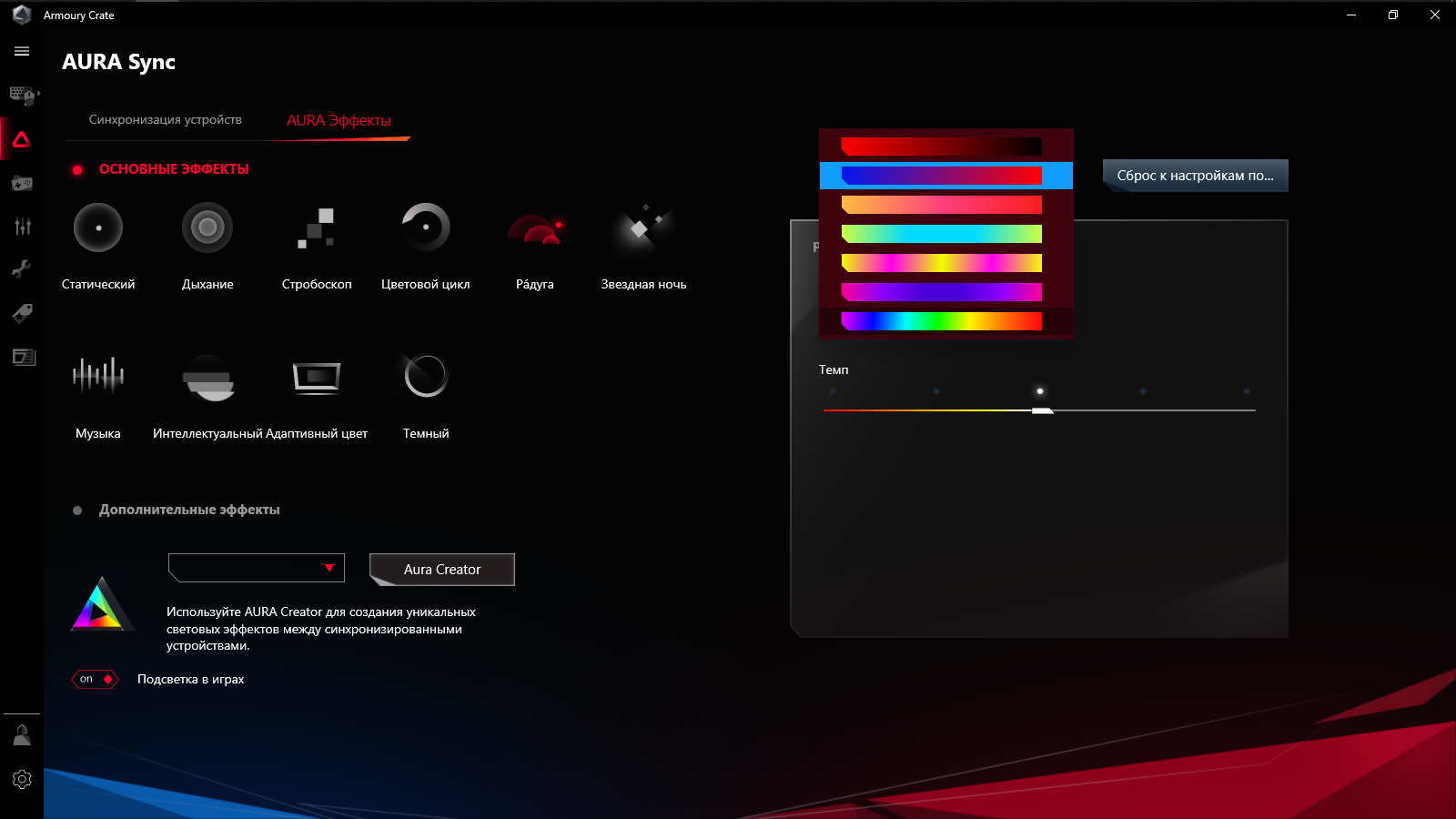Viewport: 1456px width, 819px height.
Task: Select the Цветовой цикл effect icon
Action: (426, 227)
